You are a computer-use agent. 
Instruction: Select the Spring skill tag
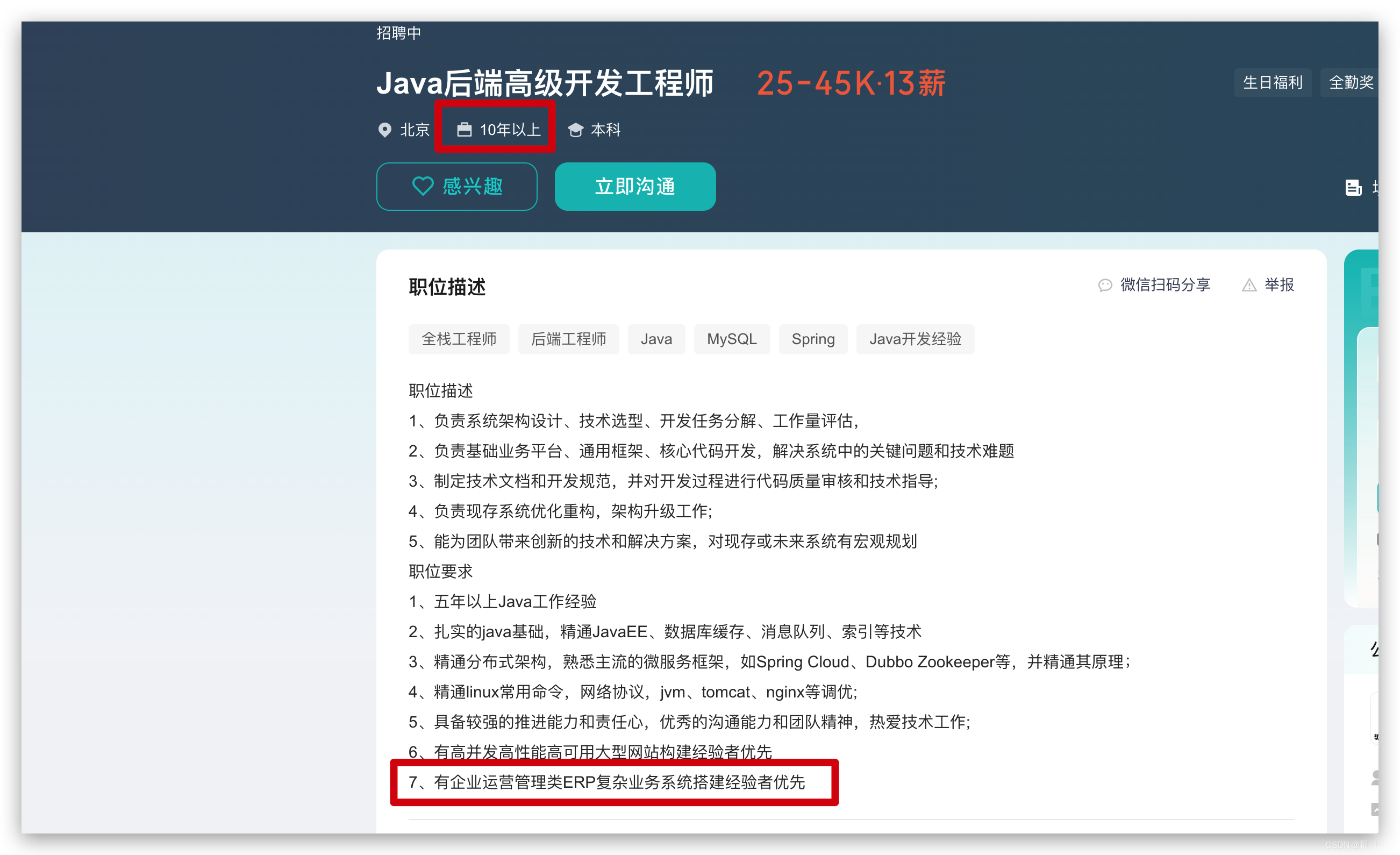click(x=813, y=339)
